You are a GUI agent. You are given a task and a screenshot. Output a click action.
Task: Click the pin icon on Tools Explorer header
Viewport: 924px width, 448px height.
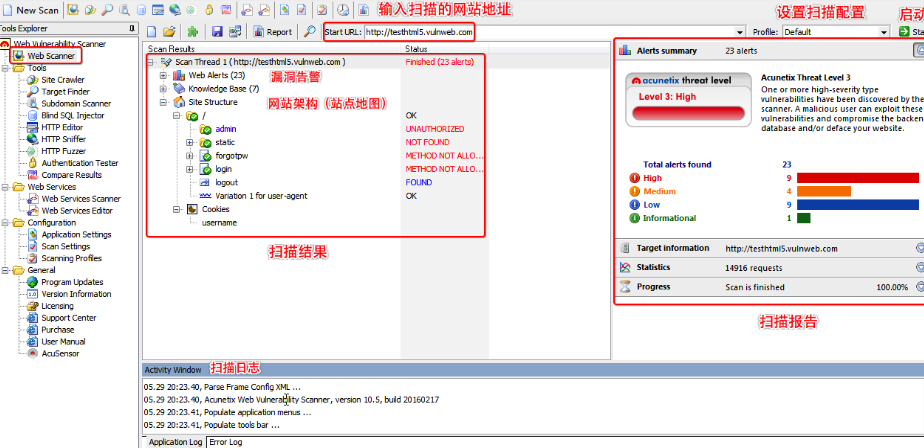[x=132, y=28]
